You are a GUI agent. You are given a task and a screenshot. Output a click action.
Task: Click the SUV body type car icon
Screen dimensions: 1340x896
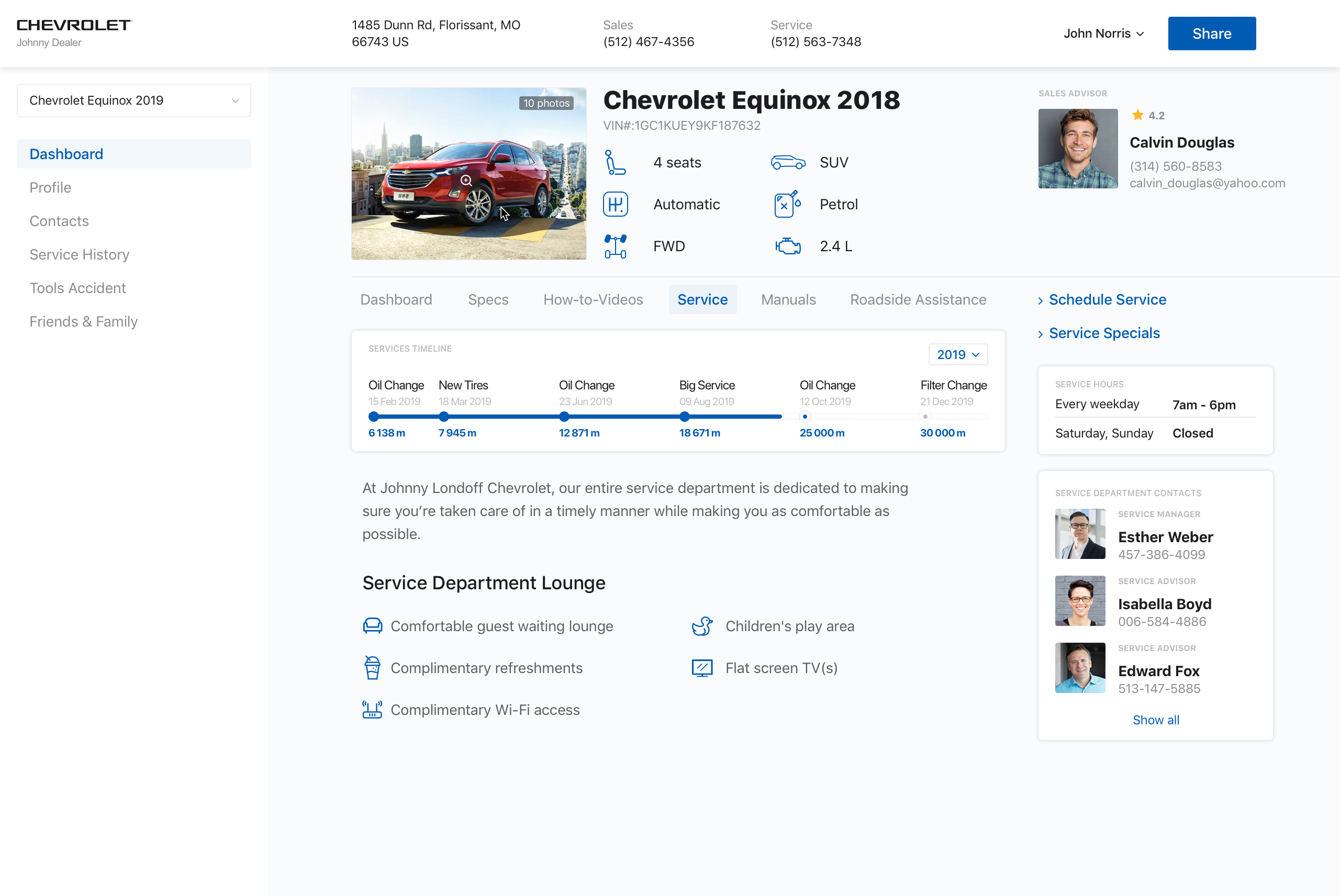click(x=788, y=162)
